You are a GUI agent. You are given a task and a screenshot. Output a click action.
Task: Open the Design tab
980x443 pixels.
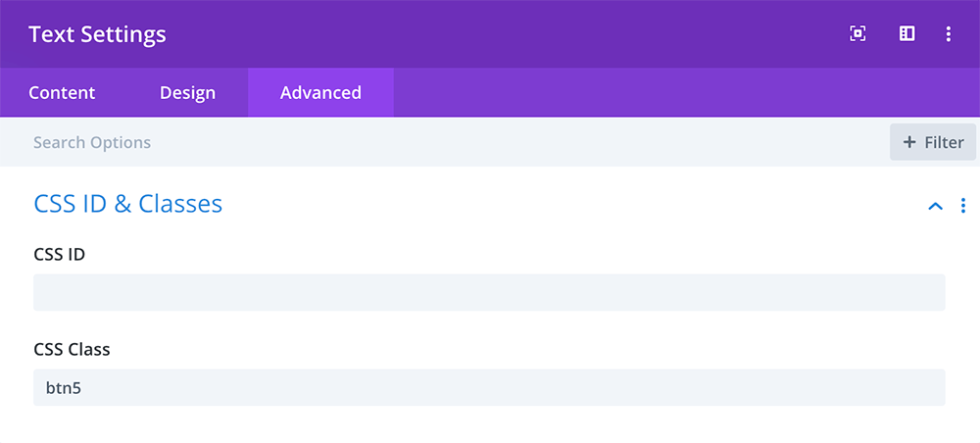pos(187,93)
